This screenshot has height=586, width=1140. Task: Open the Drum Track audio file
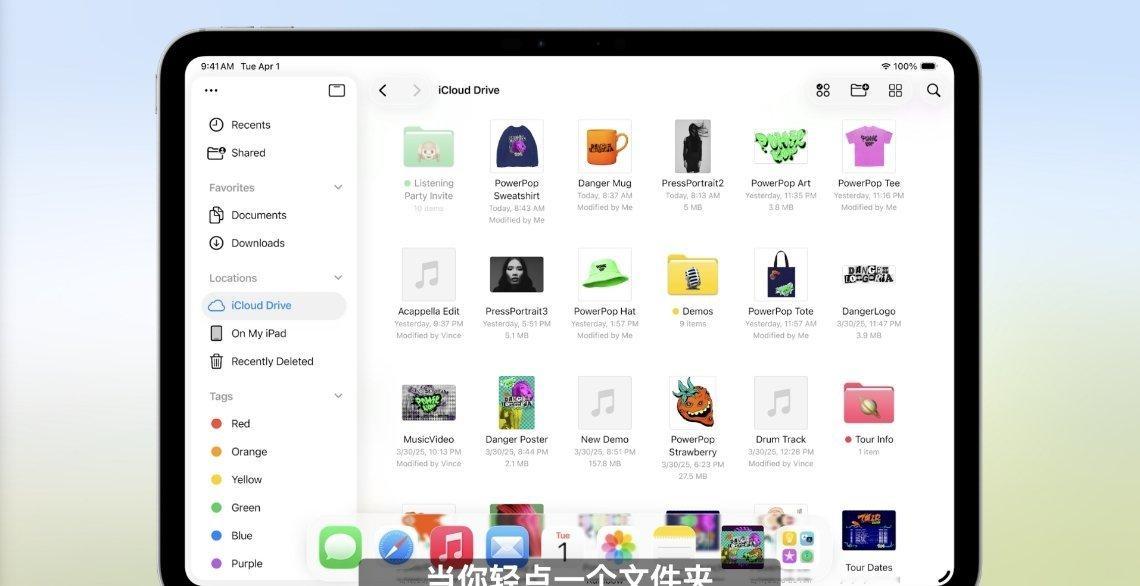click(x=781, y=403)
